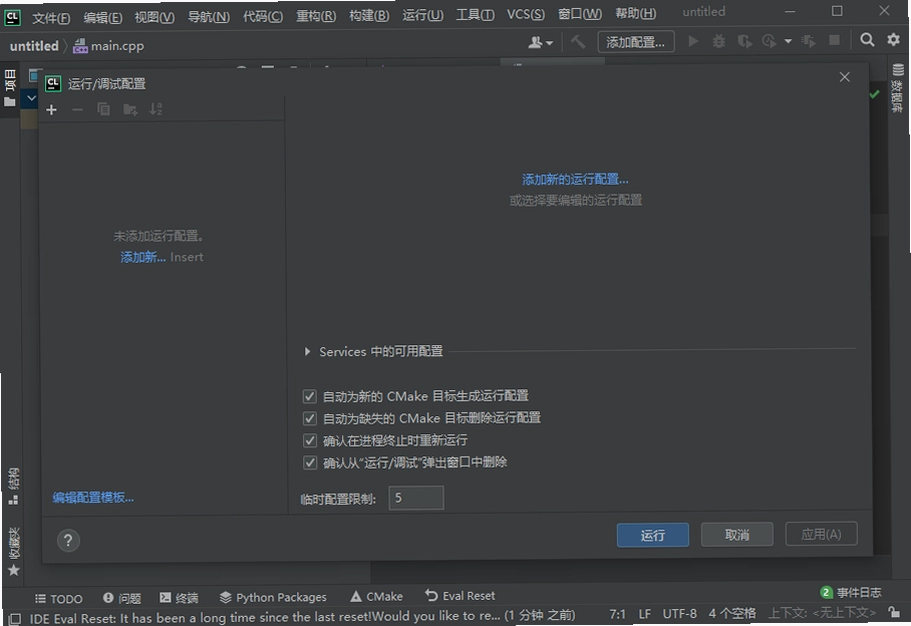Image resolution: width=911 pixels, height=626 pixels.
Task: Click the copy configuration icon
Action: [x=103, y=109]
